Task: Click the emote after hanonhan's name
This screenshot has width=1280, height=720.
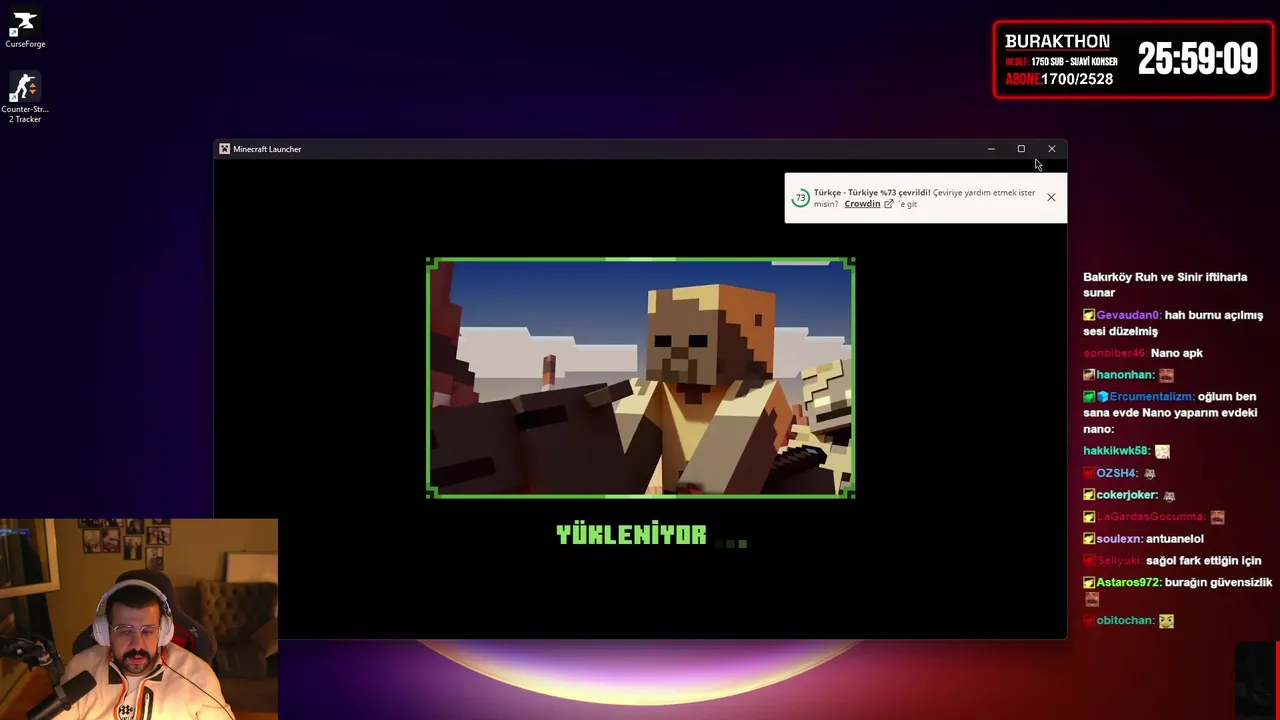Action: 1166,375
